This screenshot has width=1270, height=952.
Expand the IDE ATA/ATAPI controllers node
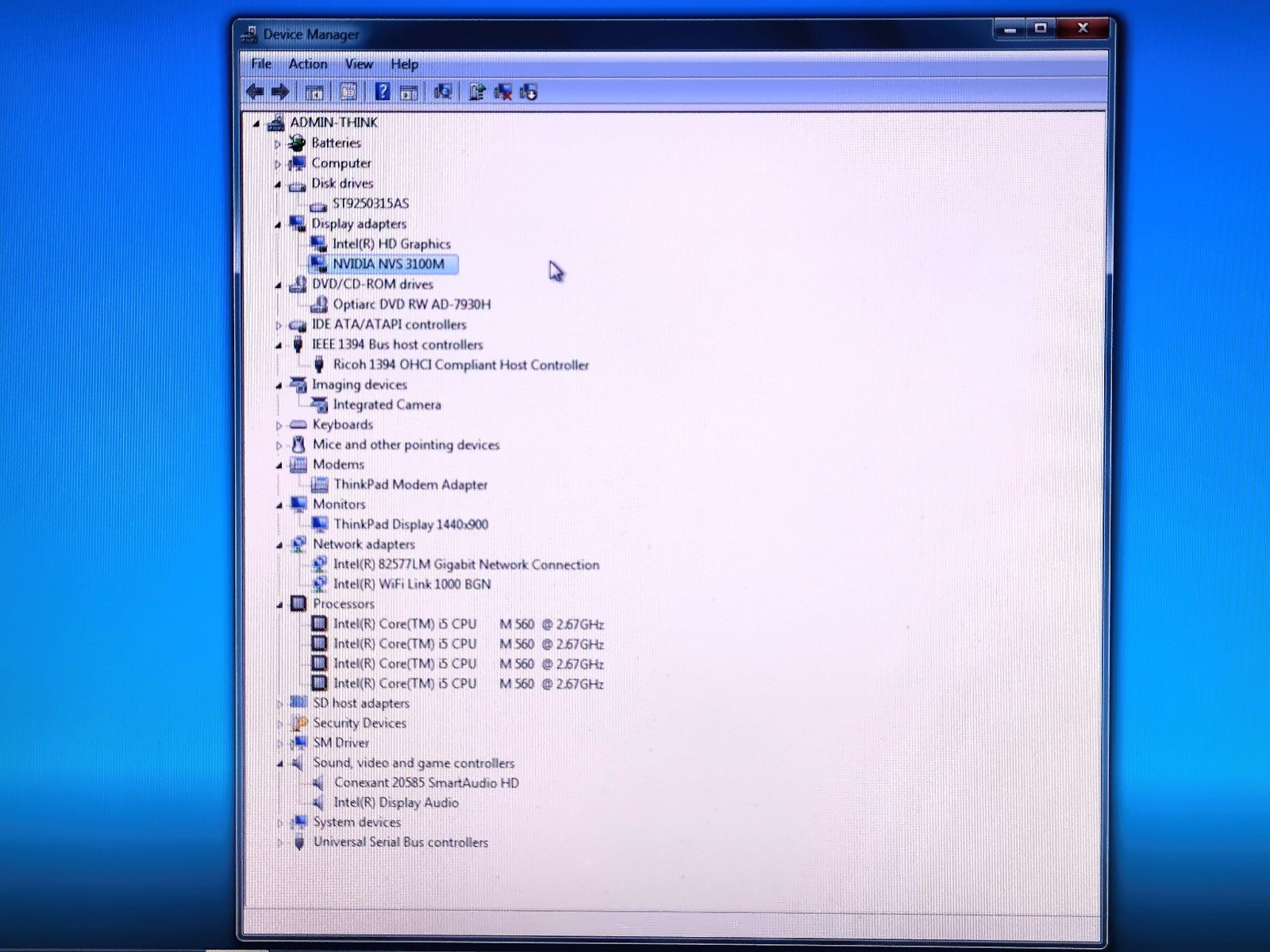point(278,325)
